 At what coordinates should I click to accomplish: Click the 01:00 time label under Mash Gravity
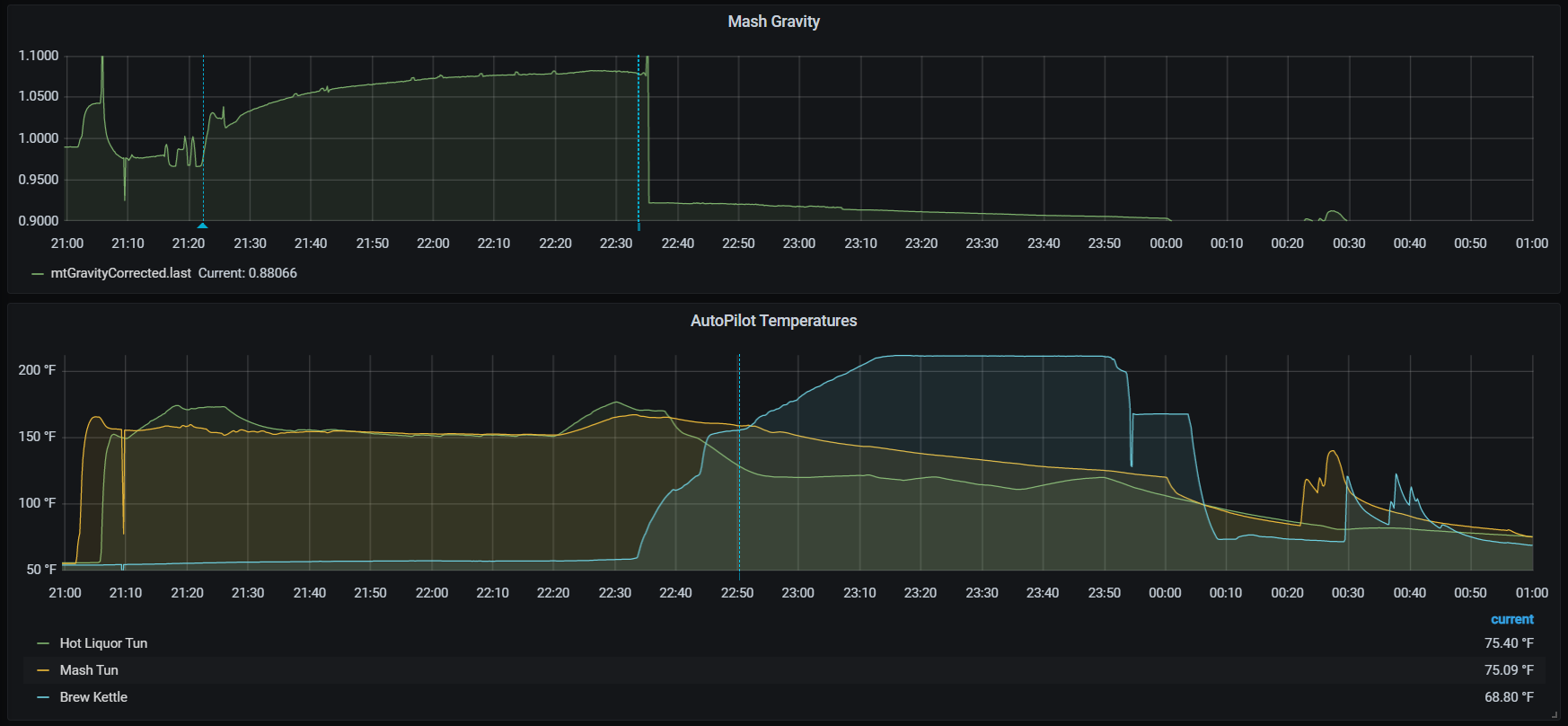[1532, 243]
